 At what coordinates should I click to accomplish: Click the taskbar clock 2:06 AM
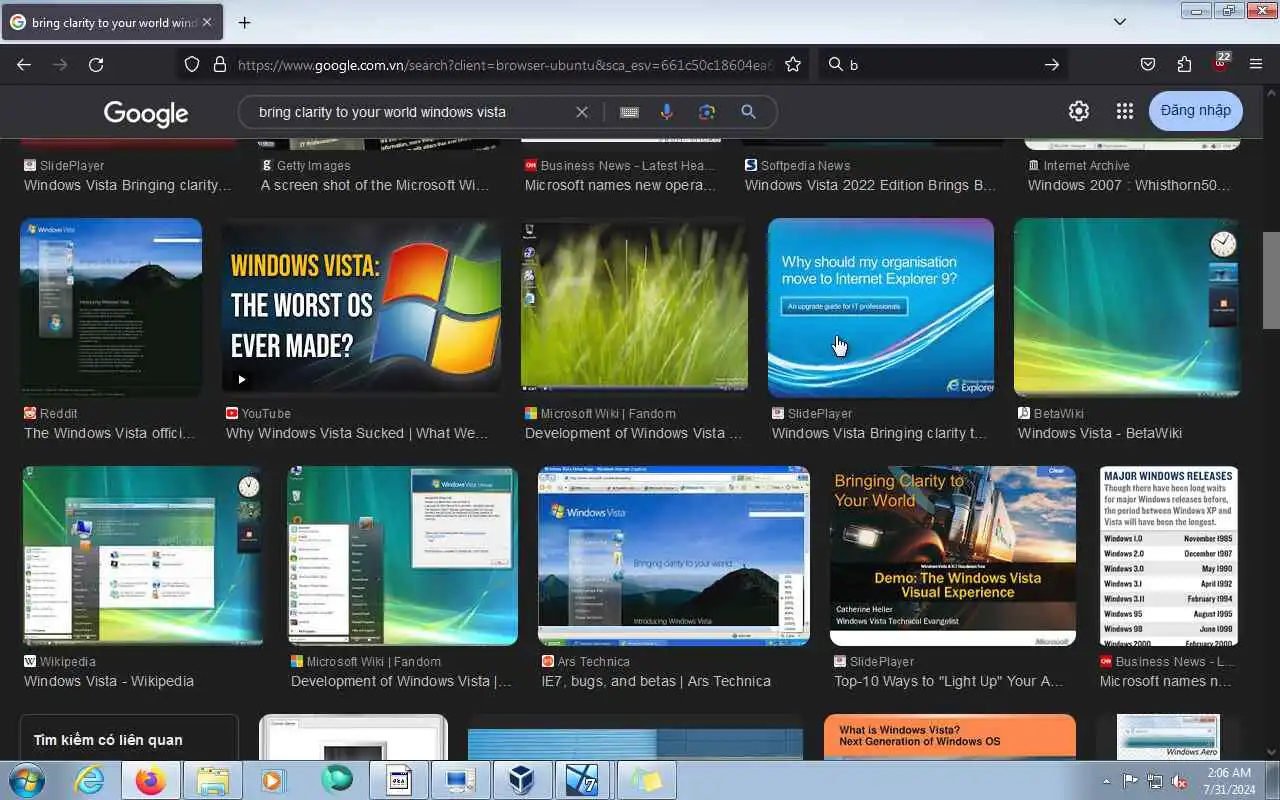pos(1229,773)
